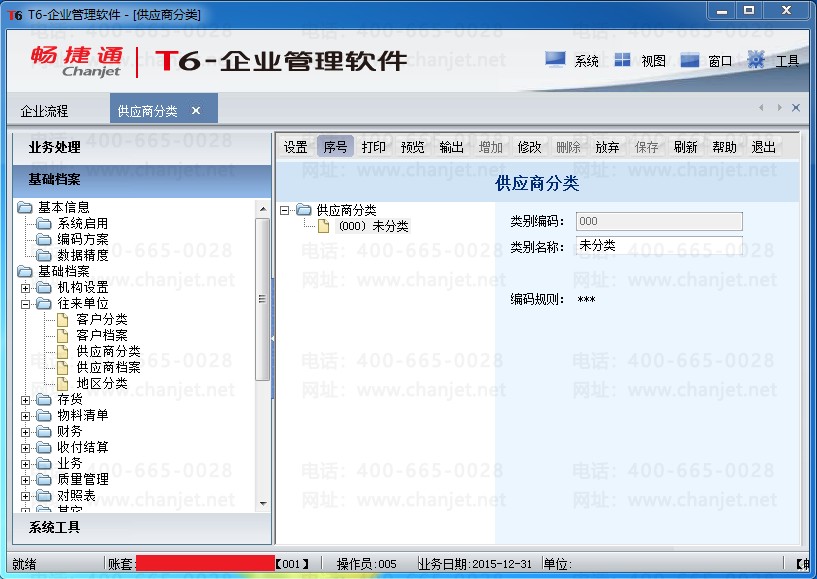Click the 增加 toolbar button
Image resolution: width=817 pixels, height=579 pixels.
[490, 147]
